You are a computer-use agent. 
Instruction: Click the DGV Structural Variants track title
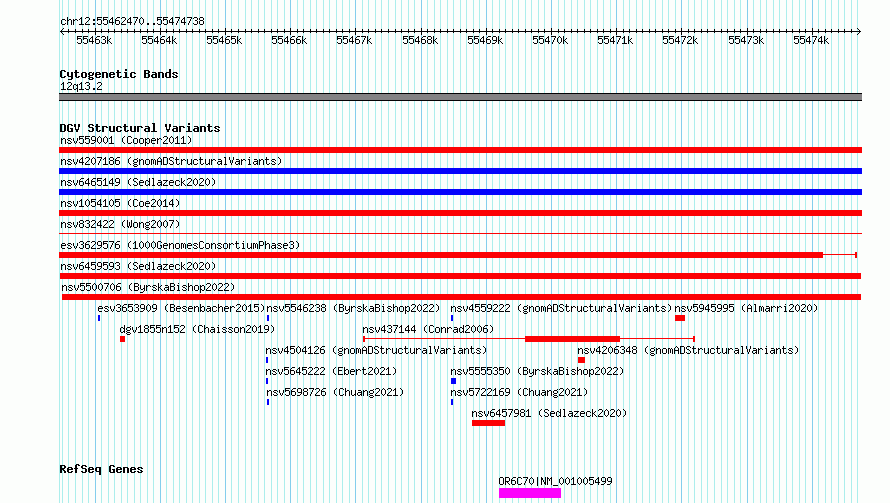pyautogui.click(x=140, y=128)
